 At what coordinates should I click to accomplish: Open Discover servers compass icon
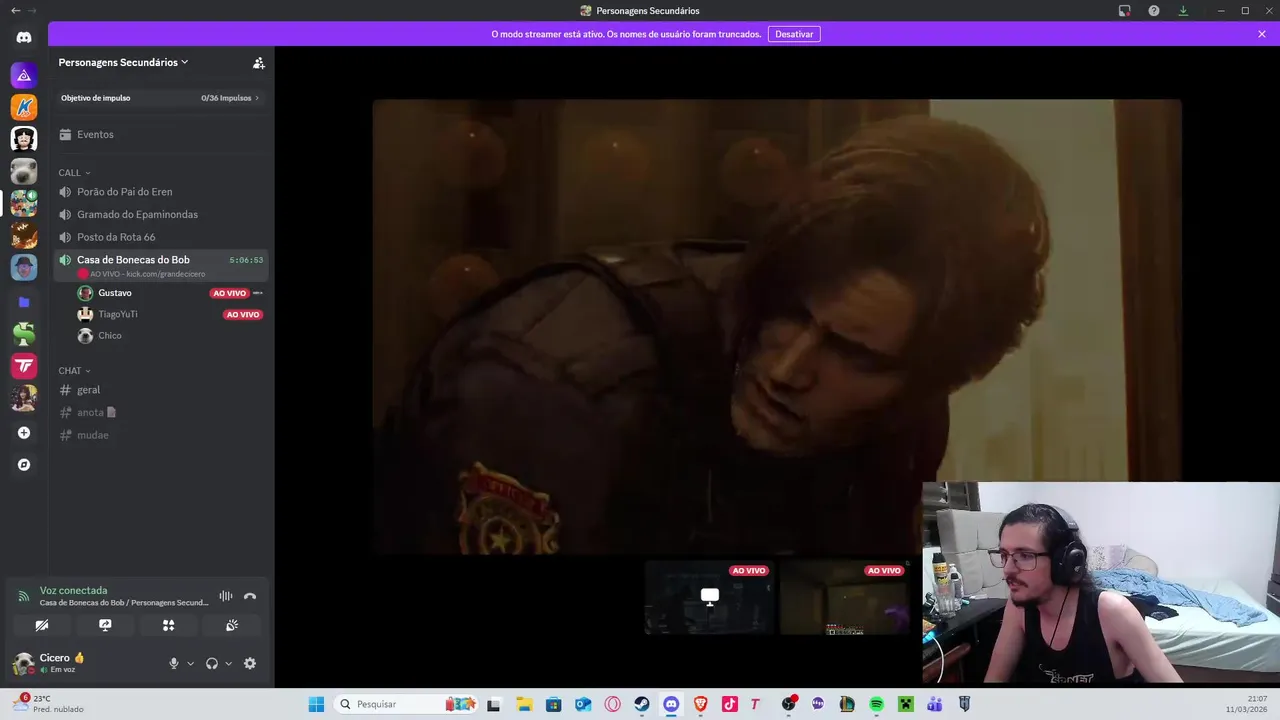24,465
